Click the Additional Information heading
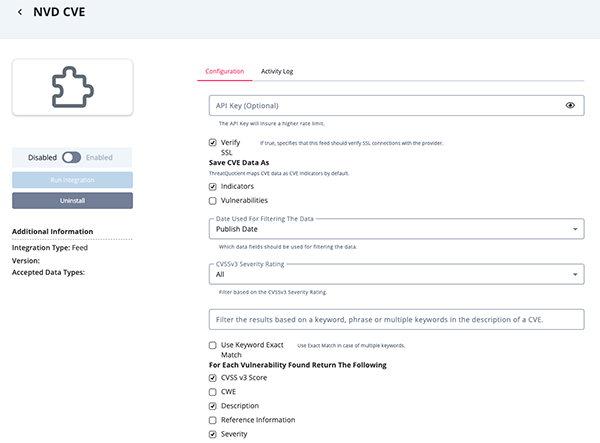Image resolution: width=600 pixels, height=443 pixels. (x=52, y=231)
